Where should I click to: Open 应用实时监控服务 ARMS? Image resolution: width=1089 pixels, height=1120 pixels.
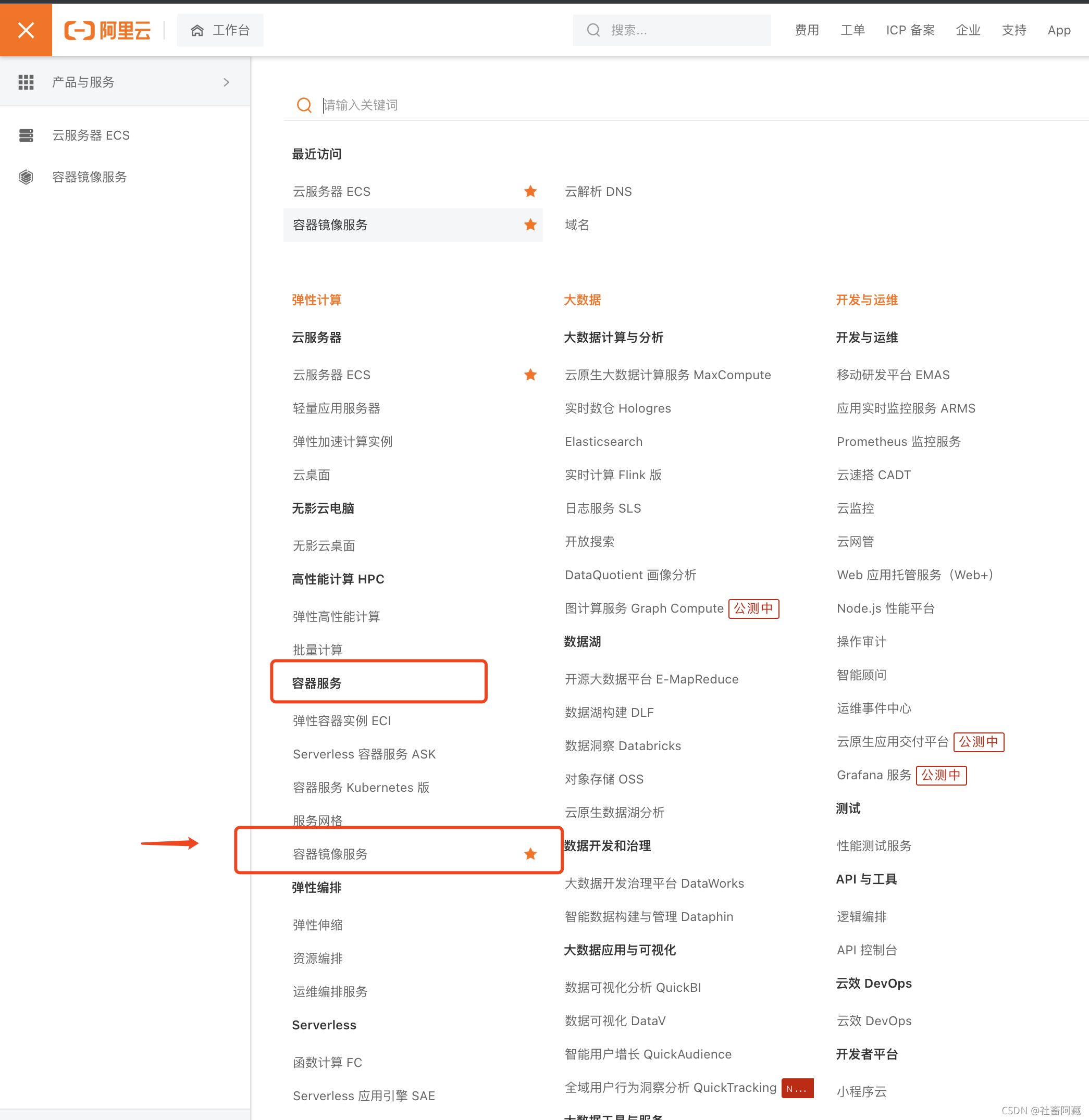click(906, 408)
